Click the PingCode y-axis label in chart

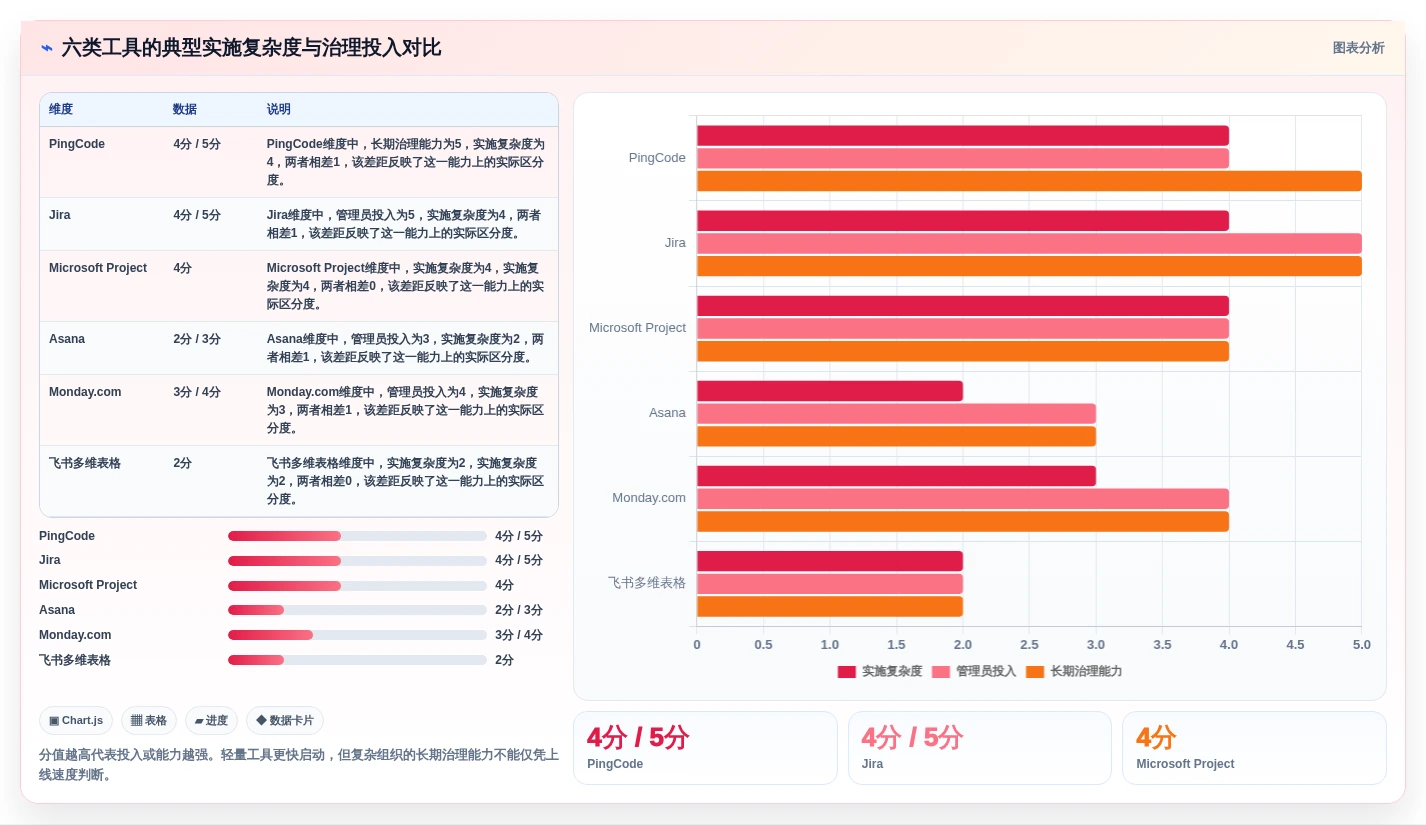click(x=657, y=158)
